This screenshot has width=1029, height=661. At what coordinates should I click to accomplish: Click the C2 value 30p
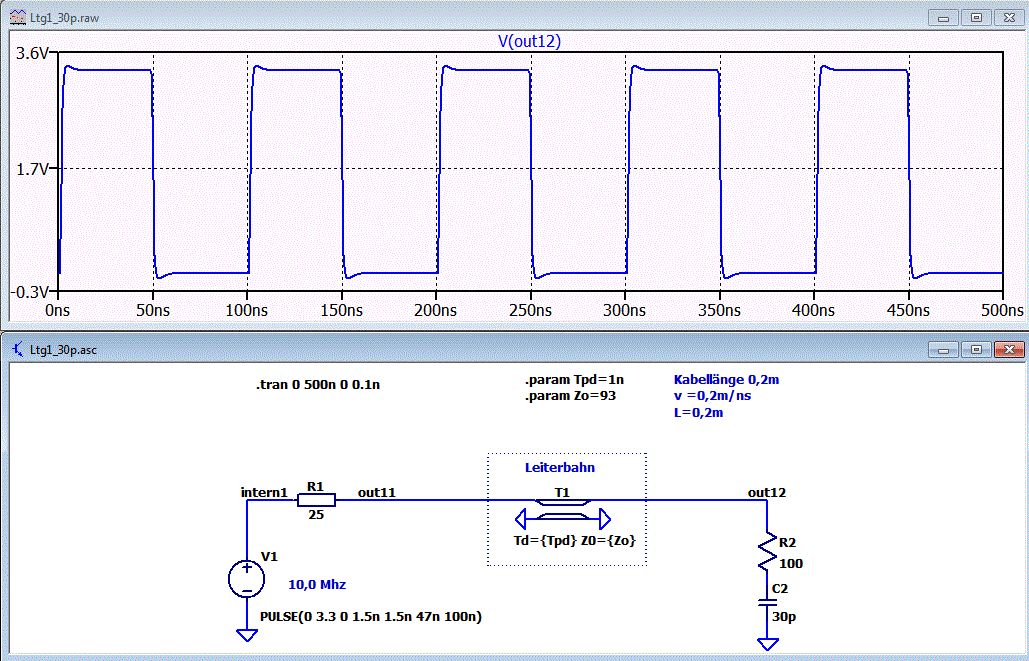[x=784, y=617]
